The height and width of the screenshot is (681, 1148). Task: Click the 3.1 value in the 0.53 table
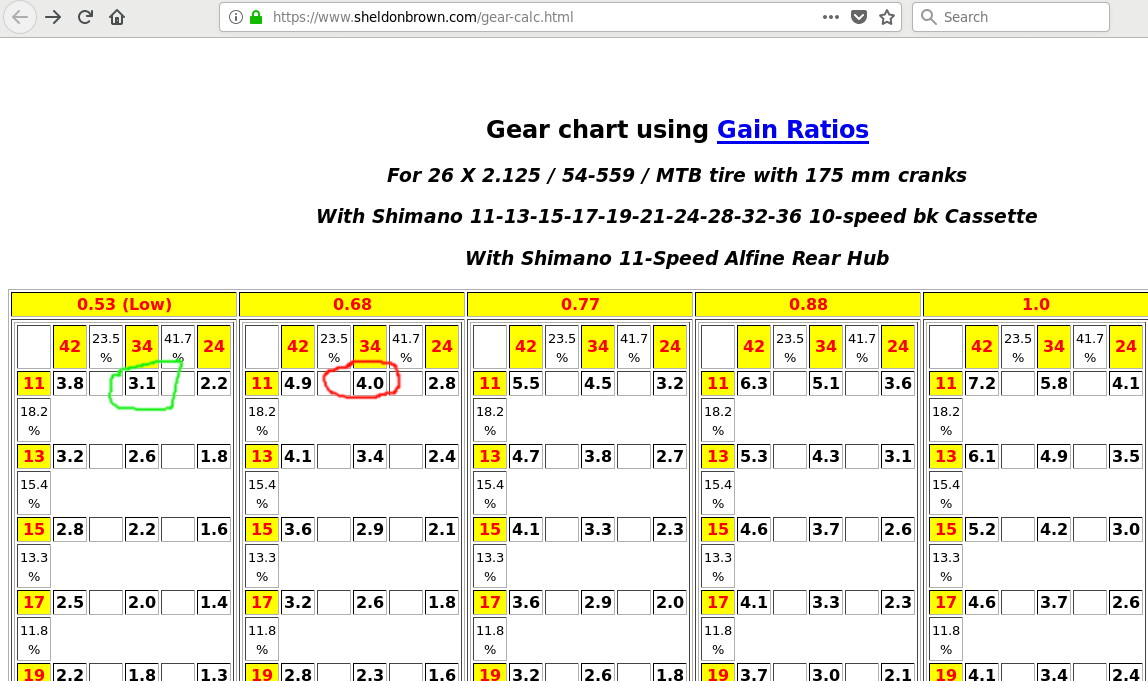coord(142,383)
